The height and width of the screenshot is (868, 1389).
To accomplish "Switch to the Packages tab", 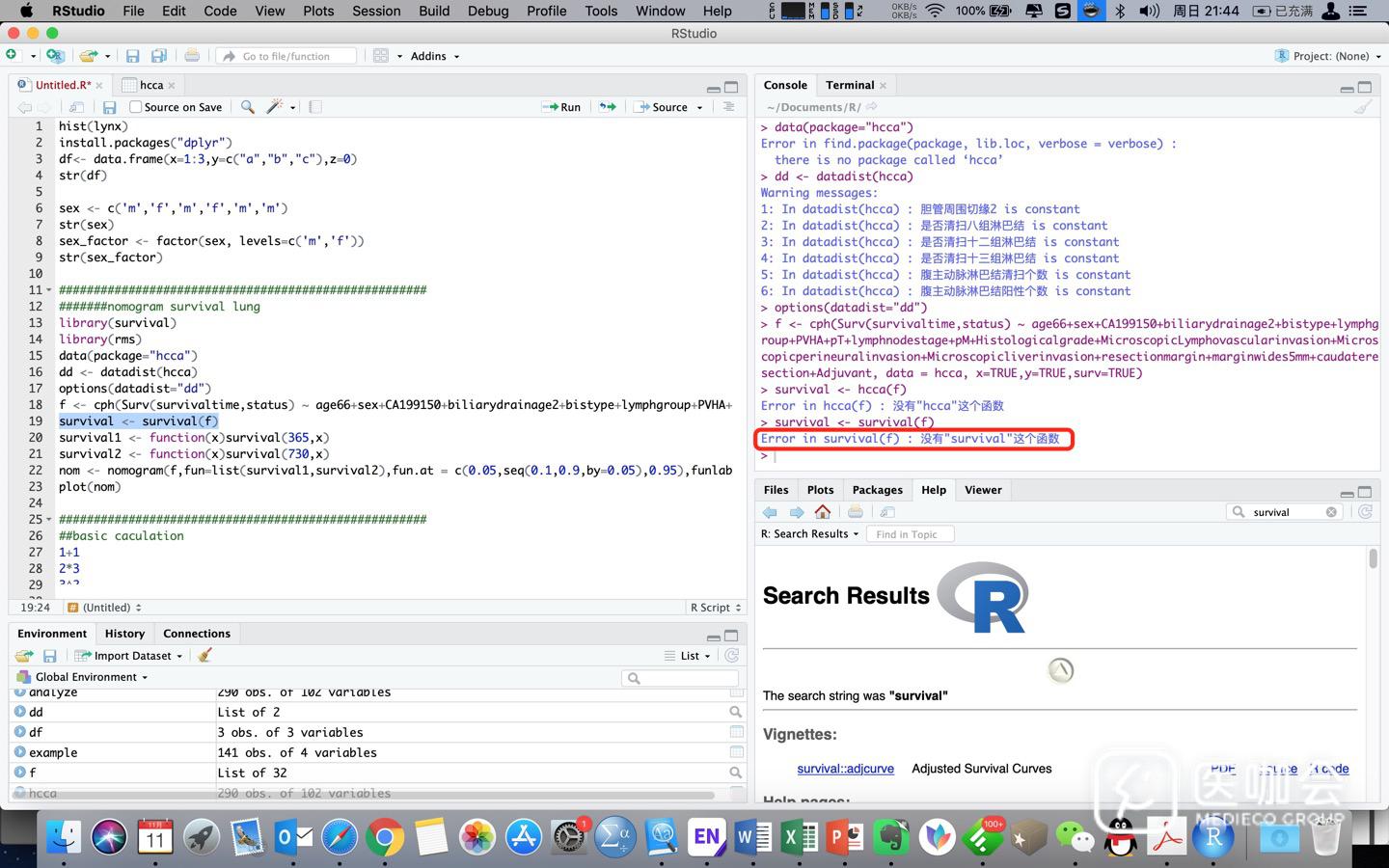I will (x=877, y=490).
